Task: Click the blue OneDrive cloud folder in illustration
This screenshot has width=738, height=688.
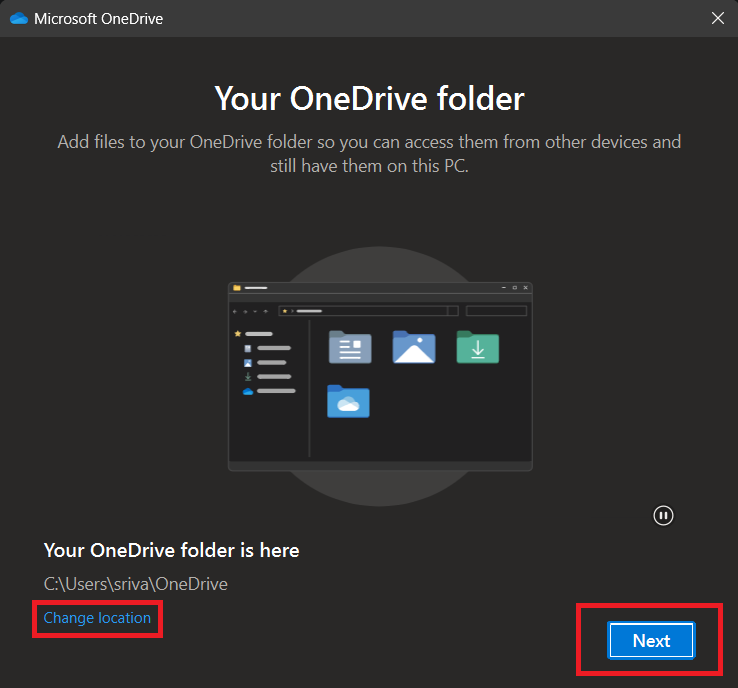Action: [x=348, y=401]
